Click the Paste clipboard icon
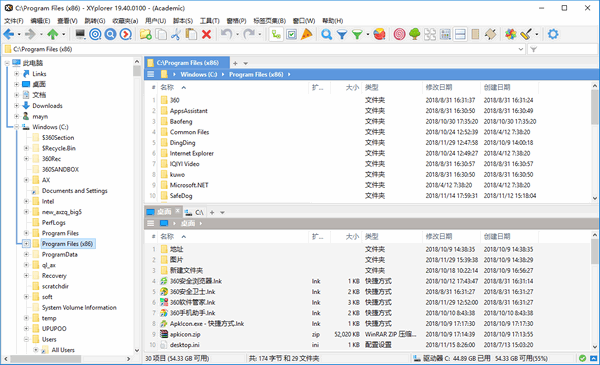The width and height of the screenshot is (600, 365). point(191,34)
